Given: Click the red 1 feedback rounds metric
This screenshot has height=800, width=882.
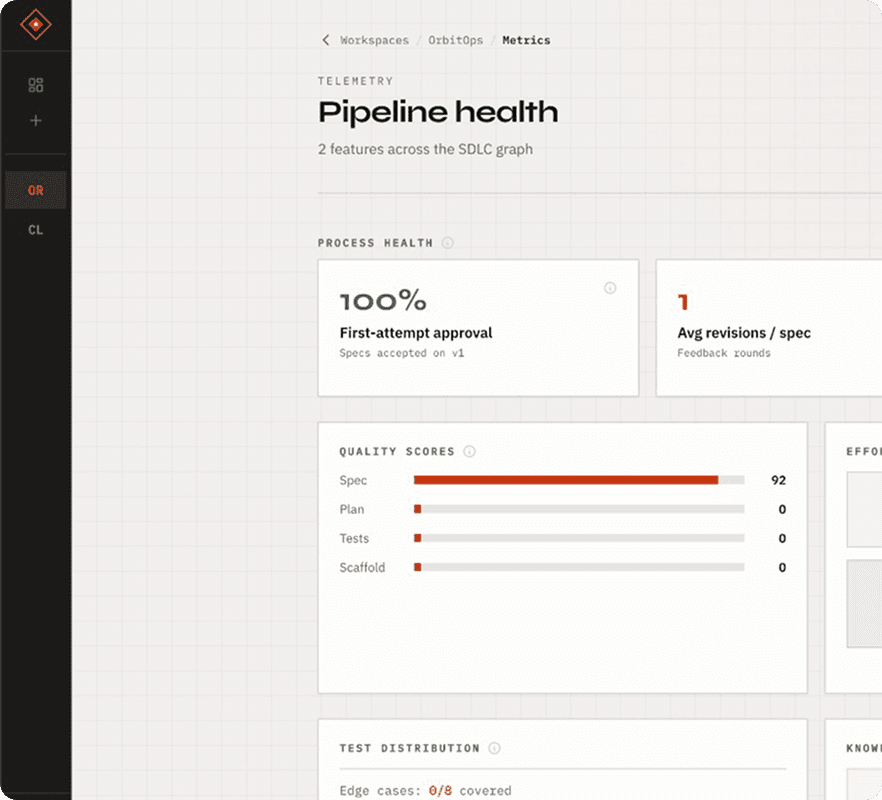Looking at the screenshot, I should coord(683,300).
